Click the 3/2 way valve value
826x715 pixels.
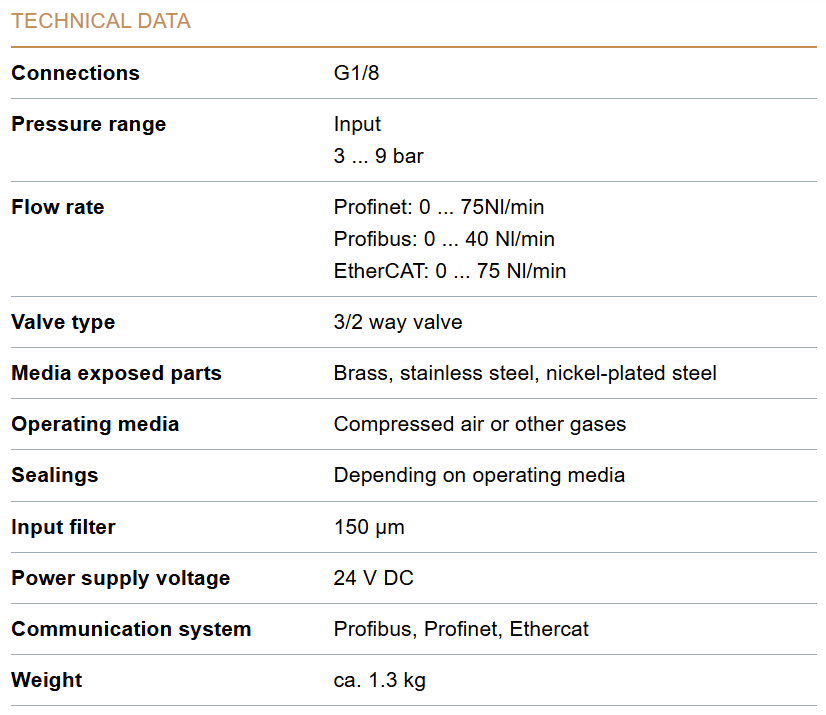398,322
